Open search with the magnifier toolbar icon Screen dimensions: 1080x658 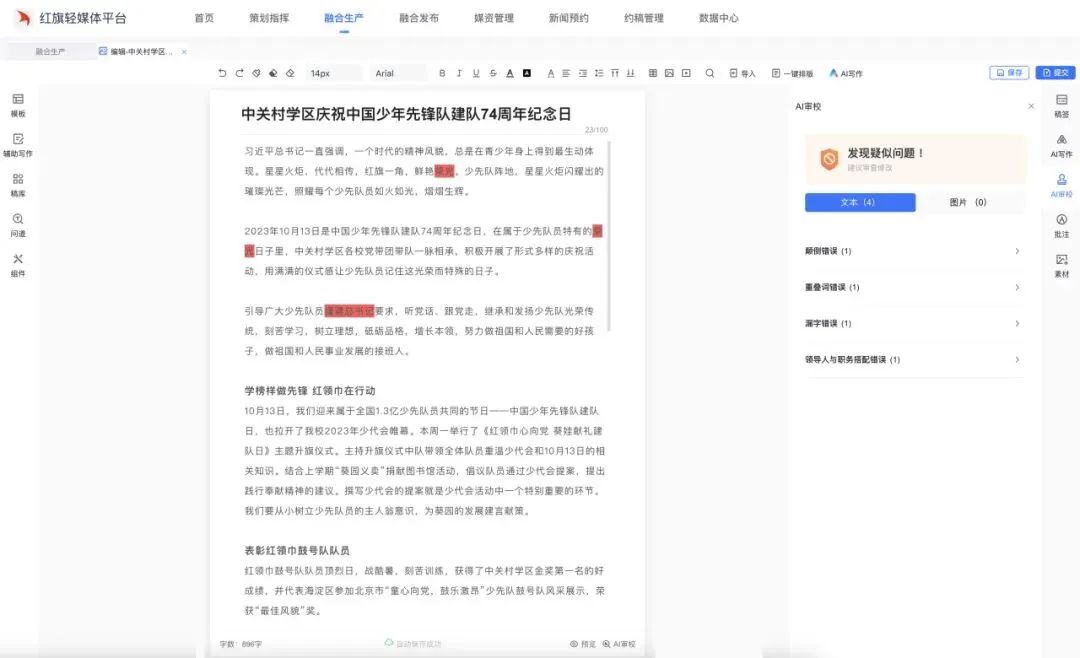(x=709, y=73)
